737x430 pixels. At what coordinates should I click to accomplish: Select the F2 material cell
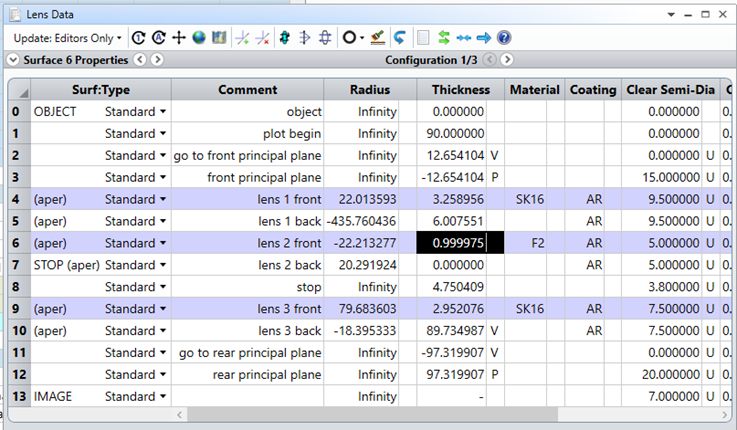tap(526, 243)
